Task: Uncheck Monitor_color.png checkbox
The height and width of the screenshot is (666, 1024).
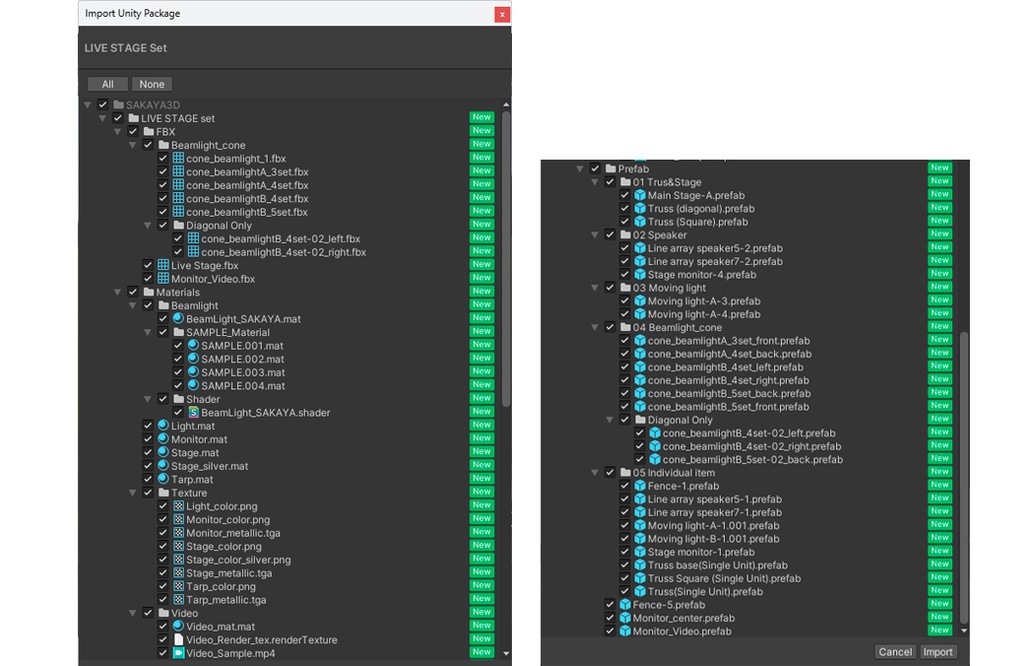Action: 163,519
